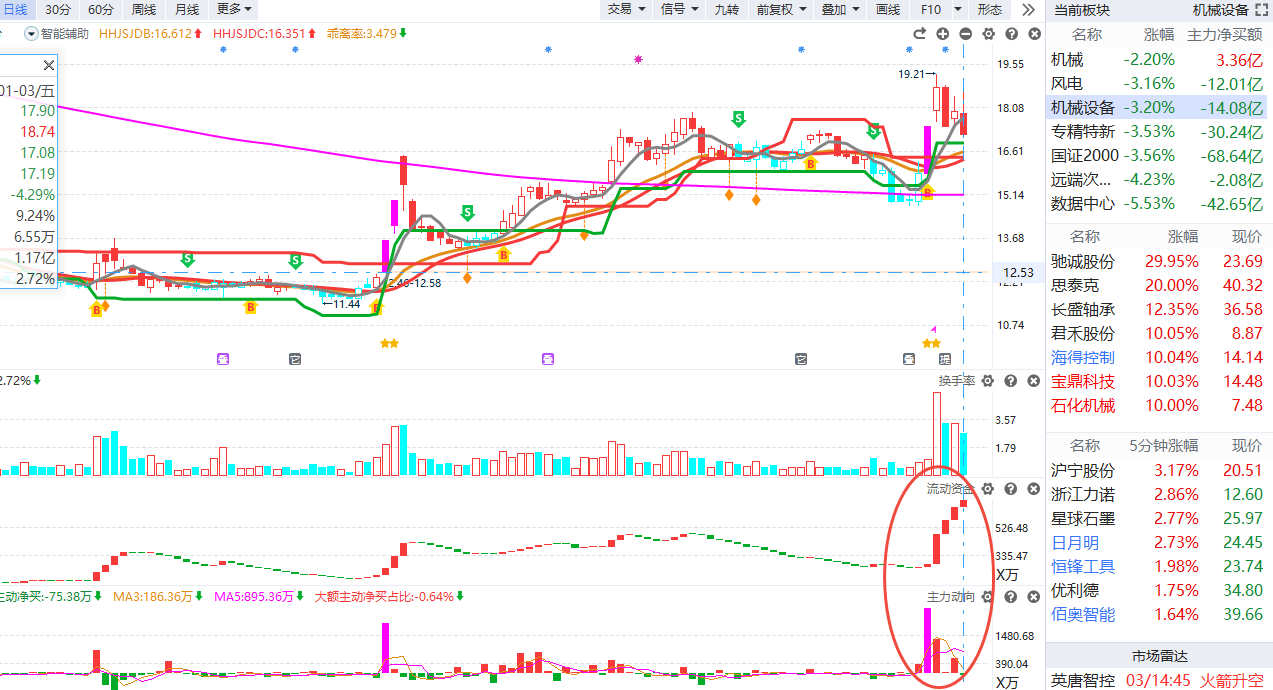Click the 九转 indicator button
Image resolution: width=1273 pixels, height=690 pixels.
point(726,10)
